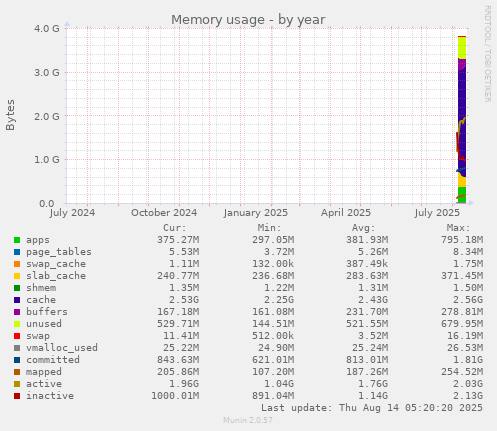Click the Munin 2.0.57 footer text
The image size is (497, 431).
coord(248,420)
